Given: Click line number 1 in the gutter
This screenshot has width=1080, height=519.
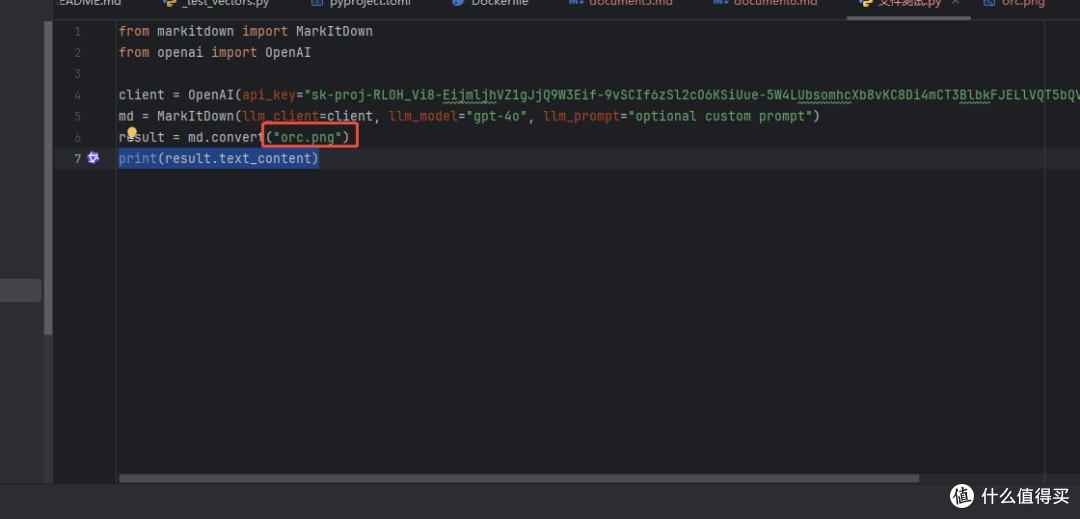Looking at the screenshot, I should (77, 32).
